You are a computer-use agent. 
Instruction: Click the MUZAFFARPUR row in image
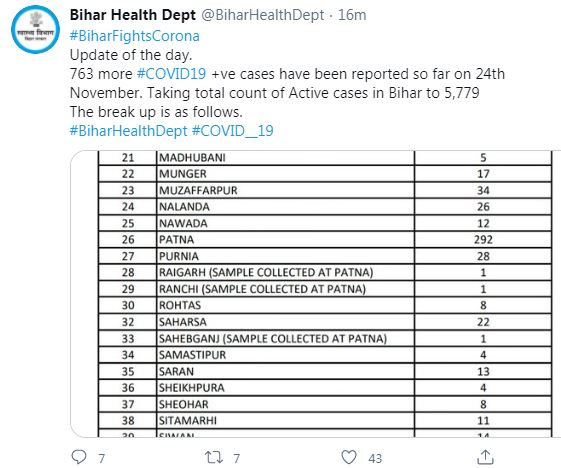tap(325, 190)
